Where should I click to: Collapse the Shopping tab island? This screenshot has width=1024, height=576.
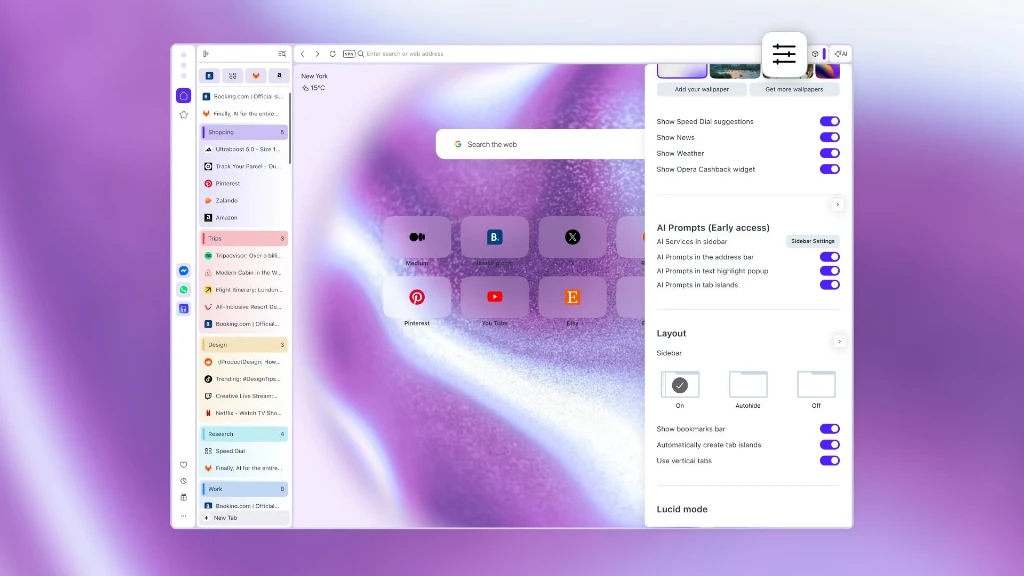[x=244, y=132]
